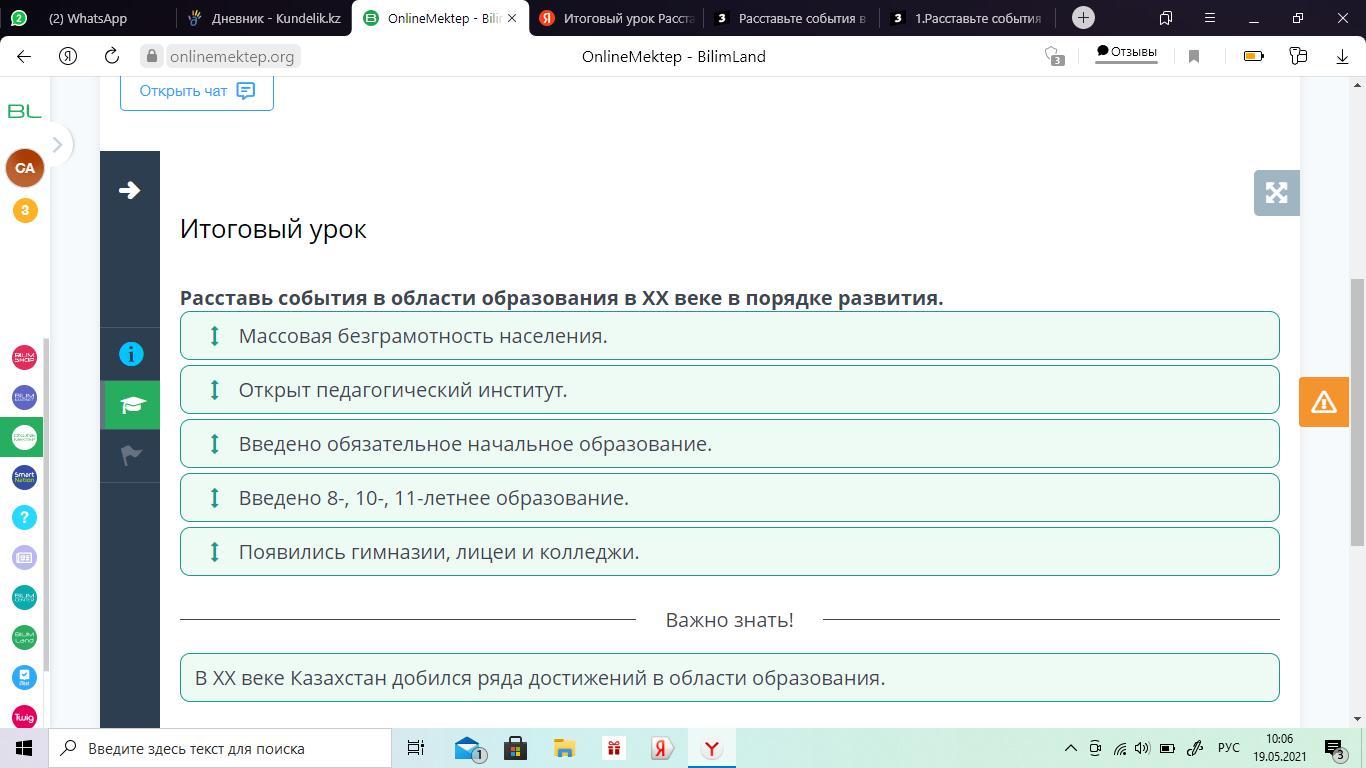Open Smart Nation sidebar icon
Screen dimensions: 1366x768
coord(24,477)
